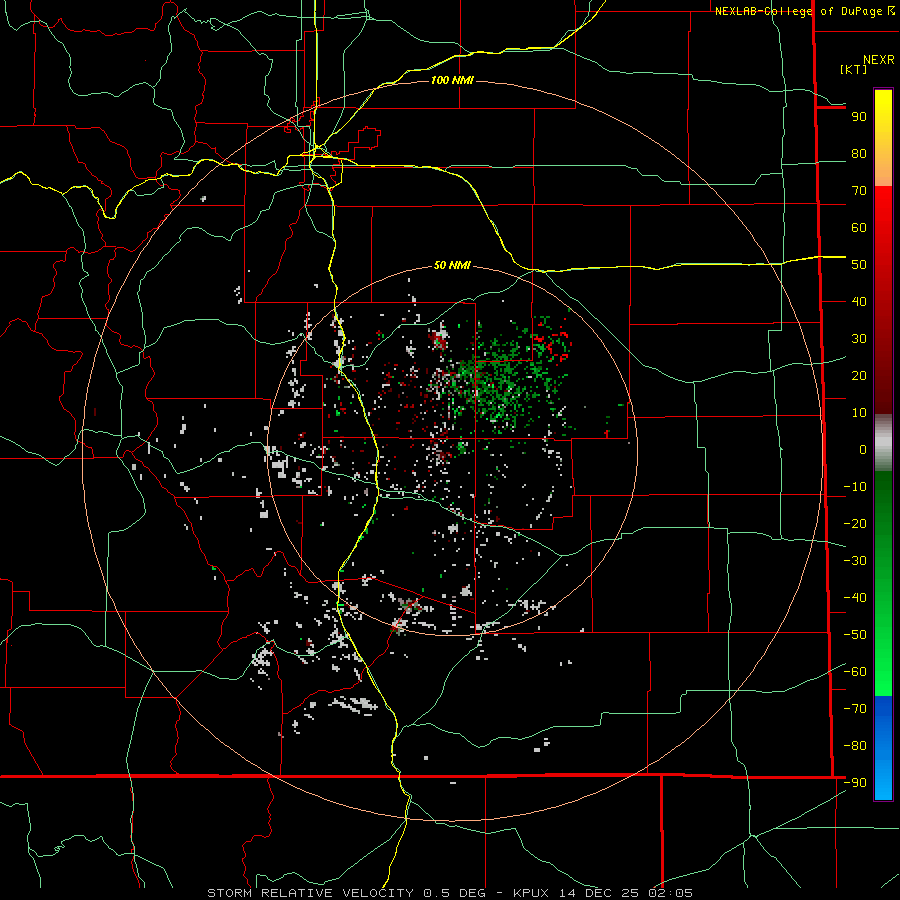Select the 20 value on velocity scale

click(859, 376)
